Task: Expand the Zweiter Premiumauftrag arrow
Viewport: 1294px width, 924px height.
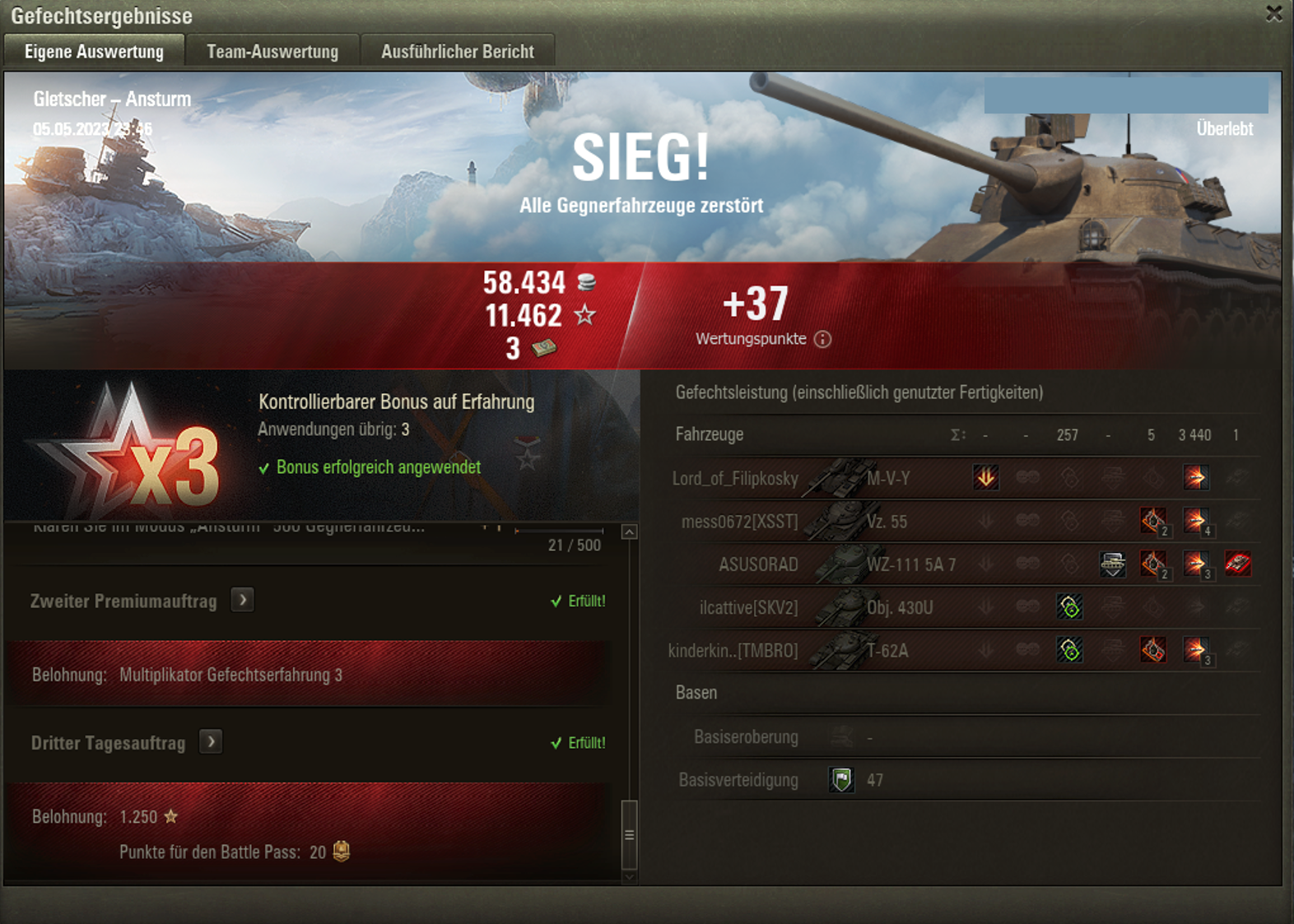Action: click(242, 600)
